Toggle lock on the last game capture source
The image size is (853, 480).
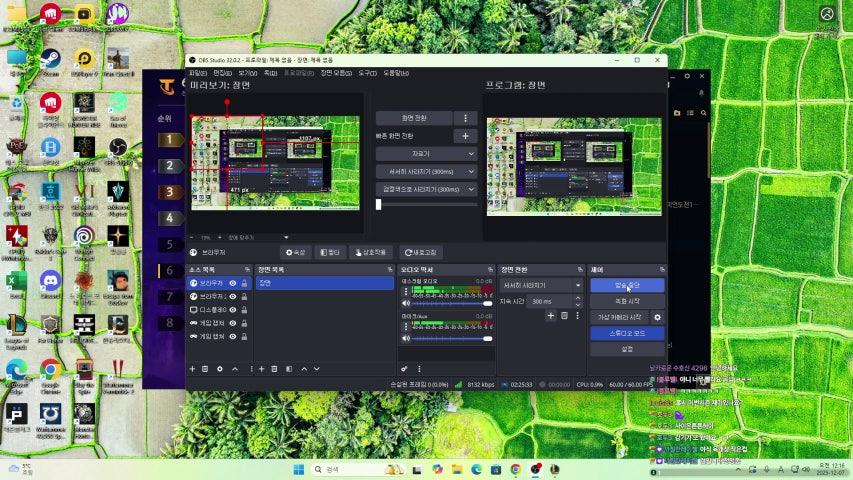pos(244,336)
